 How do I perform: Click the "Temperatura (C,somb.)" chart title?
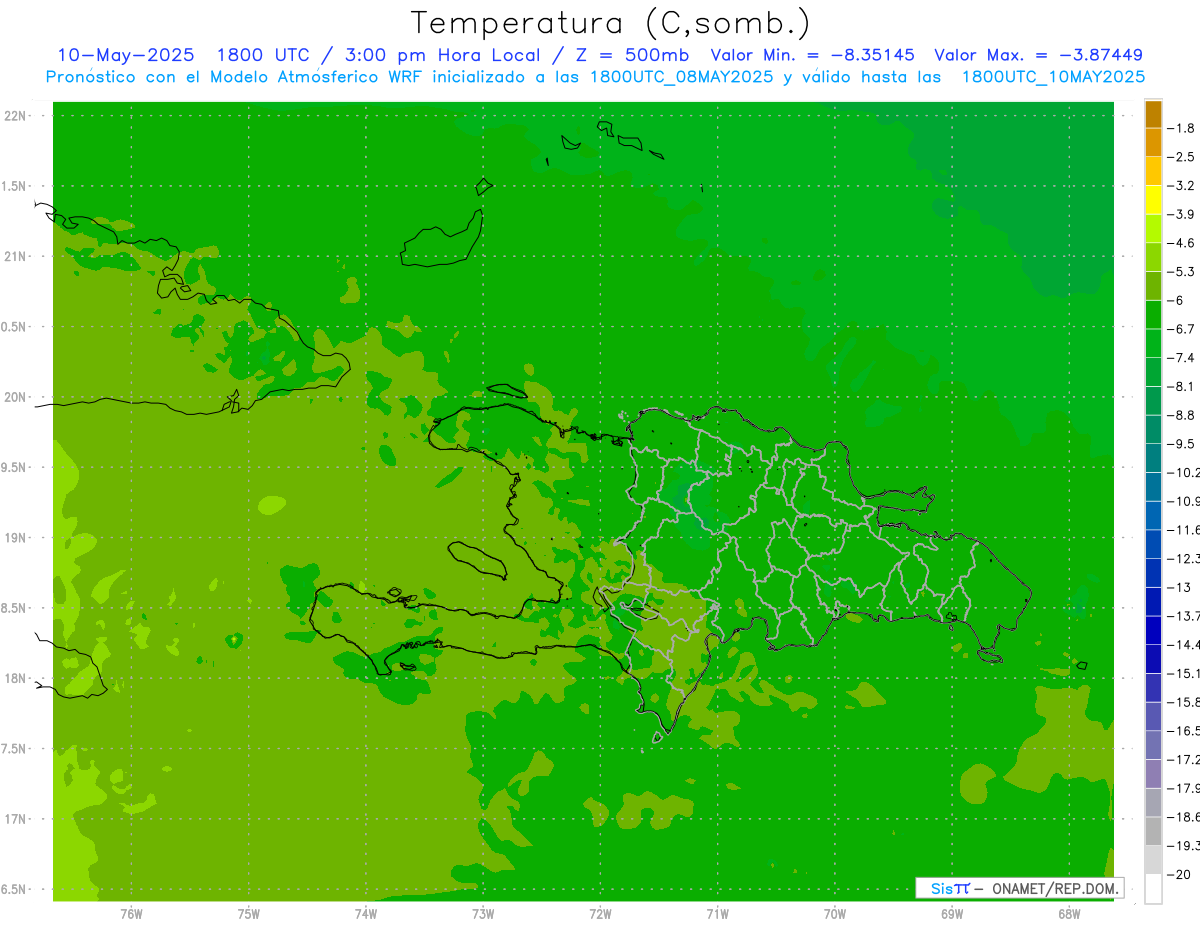(x=610, y=23)
